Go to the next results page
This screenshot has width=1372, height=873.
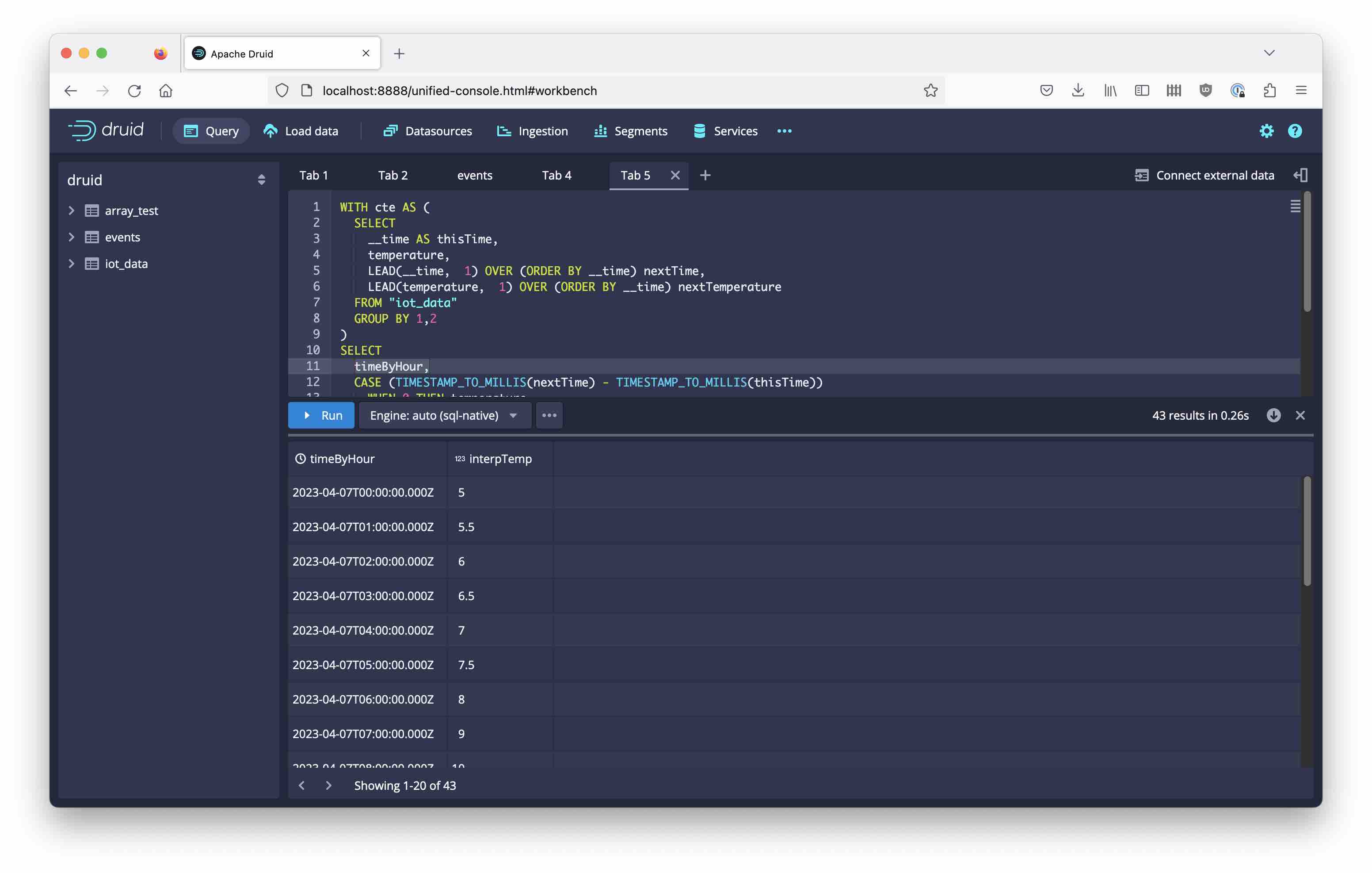click(329, 785)
